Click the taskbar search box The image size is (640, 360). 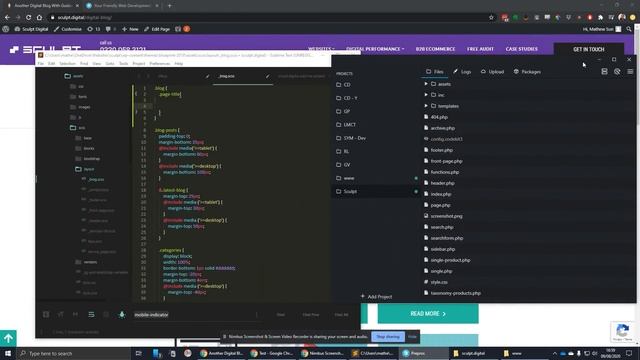click(x=73, y=353)
